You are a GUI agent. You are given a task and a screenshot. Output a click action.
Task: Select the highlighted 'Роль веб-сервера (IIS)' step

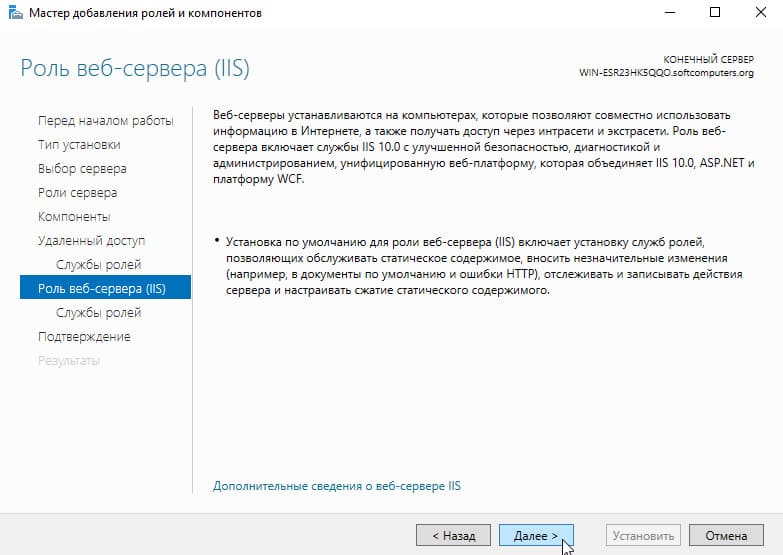coord(105,287)
